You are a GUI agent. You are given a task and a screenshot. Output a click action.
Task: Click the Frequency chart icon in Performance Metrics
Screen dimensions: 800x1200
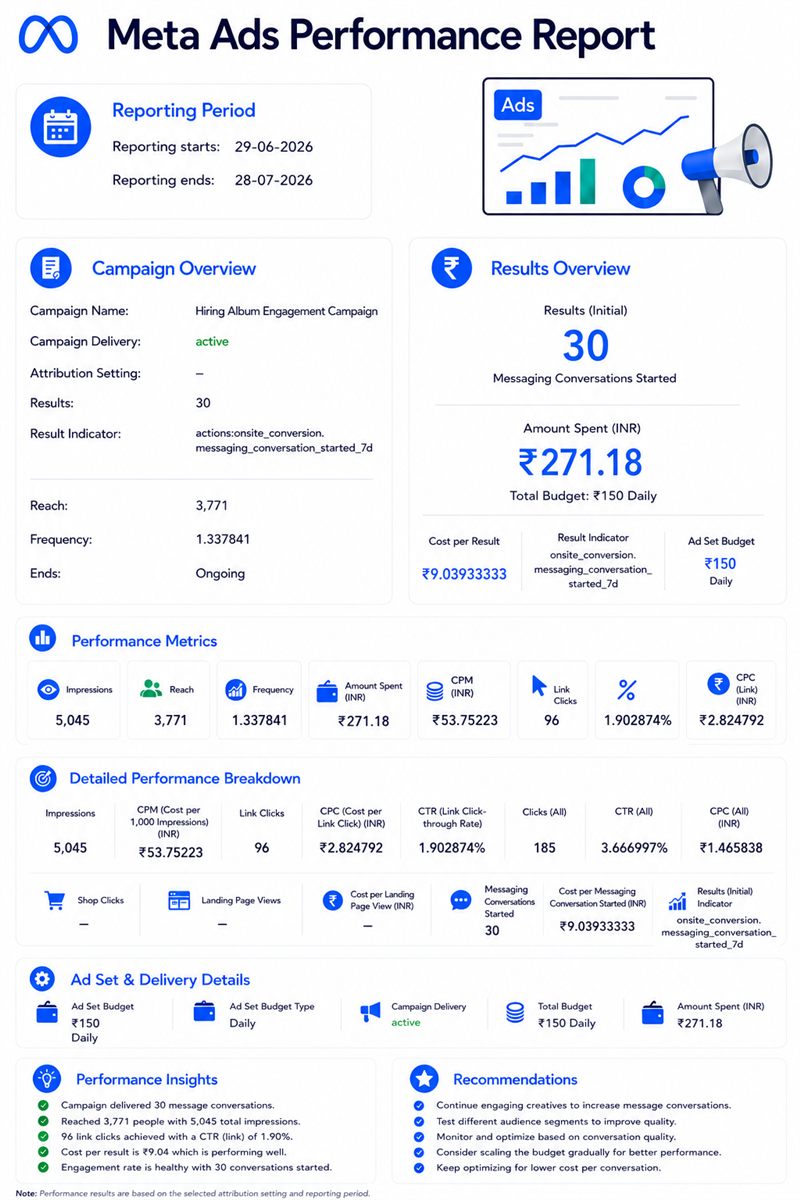(x=236, y=689)
